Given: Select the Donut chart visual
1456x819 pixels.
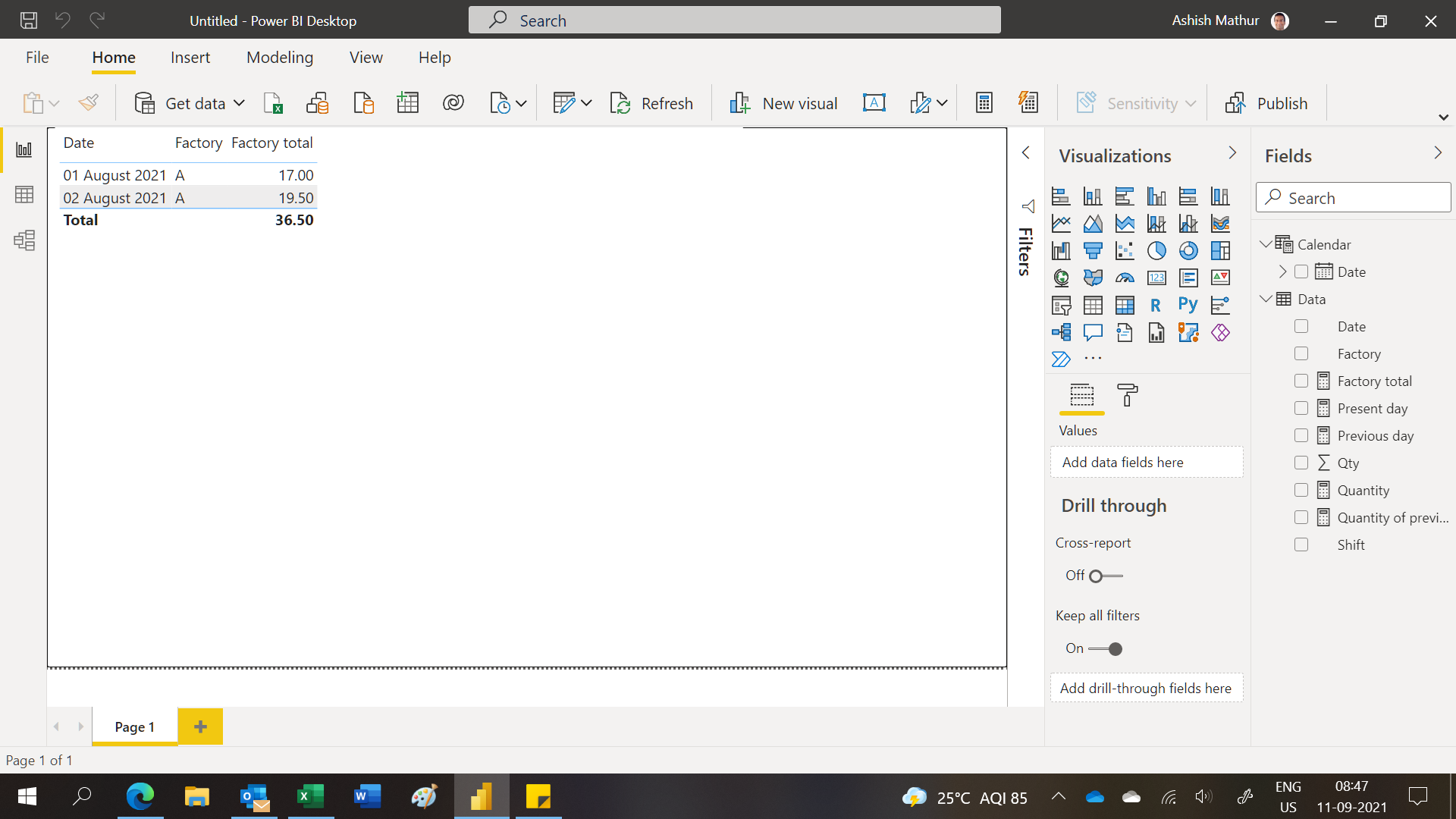Looking at the screenshot, I should 1188,250.
